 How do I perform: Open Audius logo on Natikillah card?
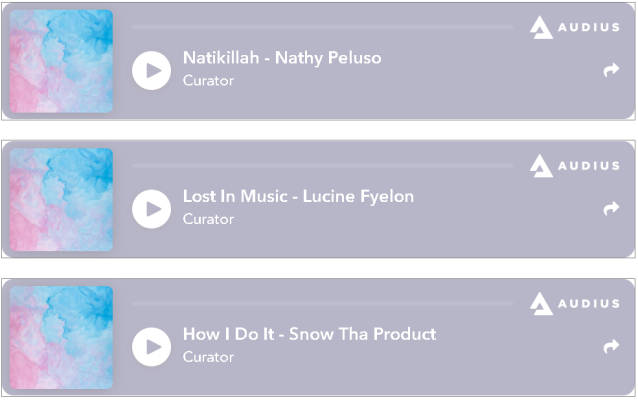575,27
